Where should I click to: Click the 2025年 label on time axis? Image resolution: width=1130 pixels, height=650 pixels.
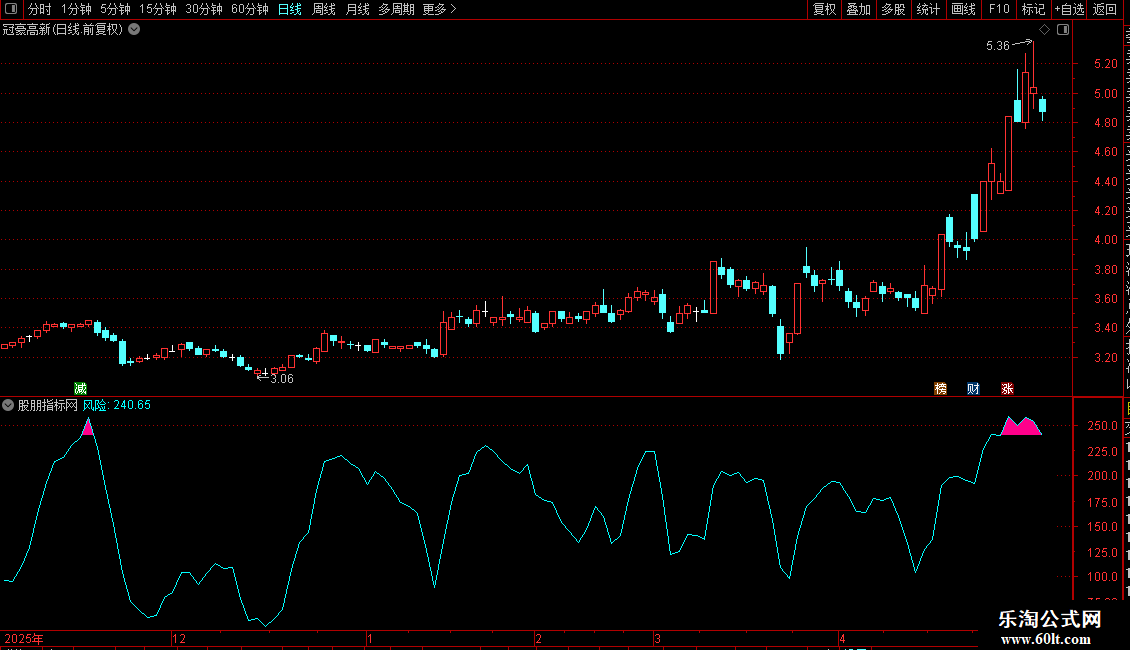point(24,638)
